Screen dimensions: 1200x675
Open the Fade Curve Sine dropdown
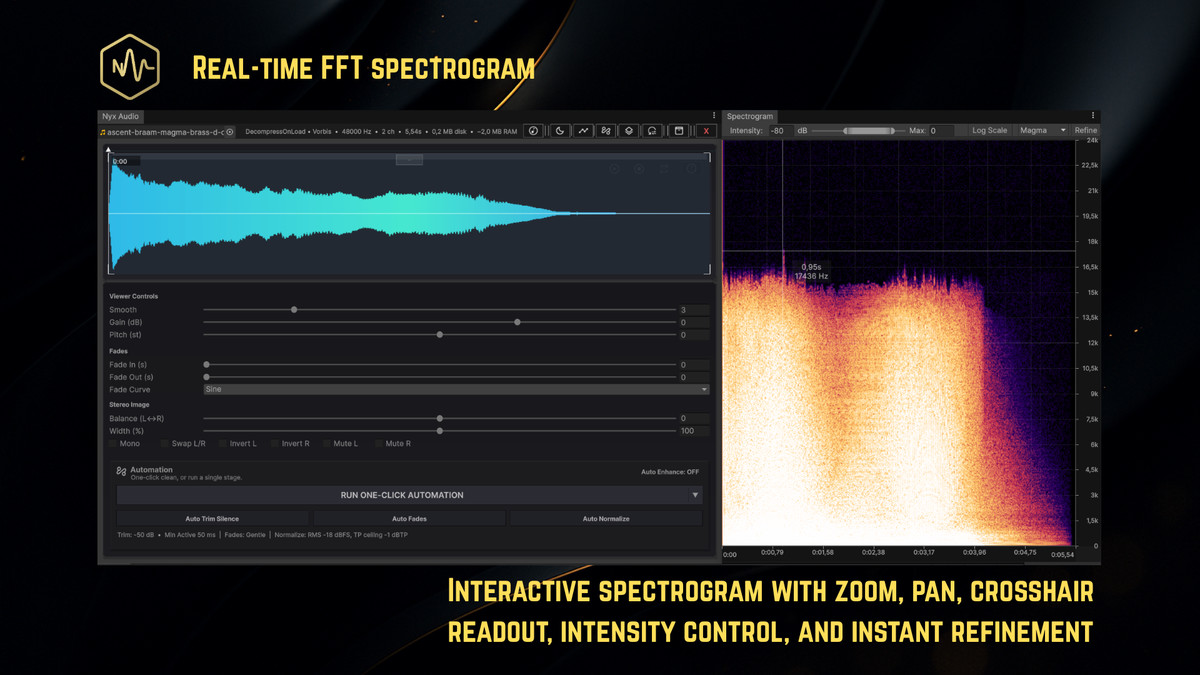(455, 389)
